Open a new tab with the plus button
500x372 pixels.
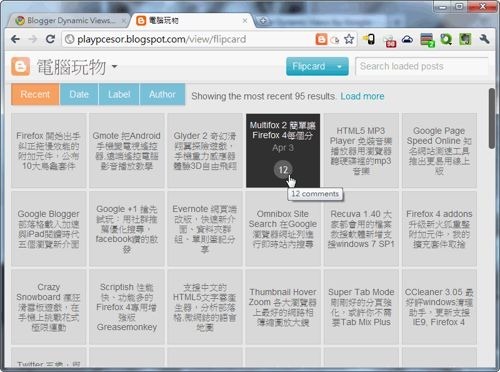pos(263,21)
